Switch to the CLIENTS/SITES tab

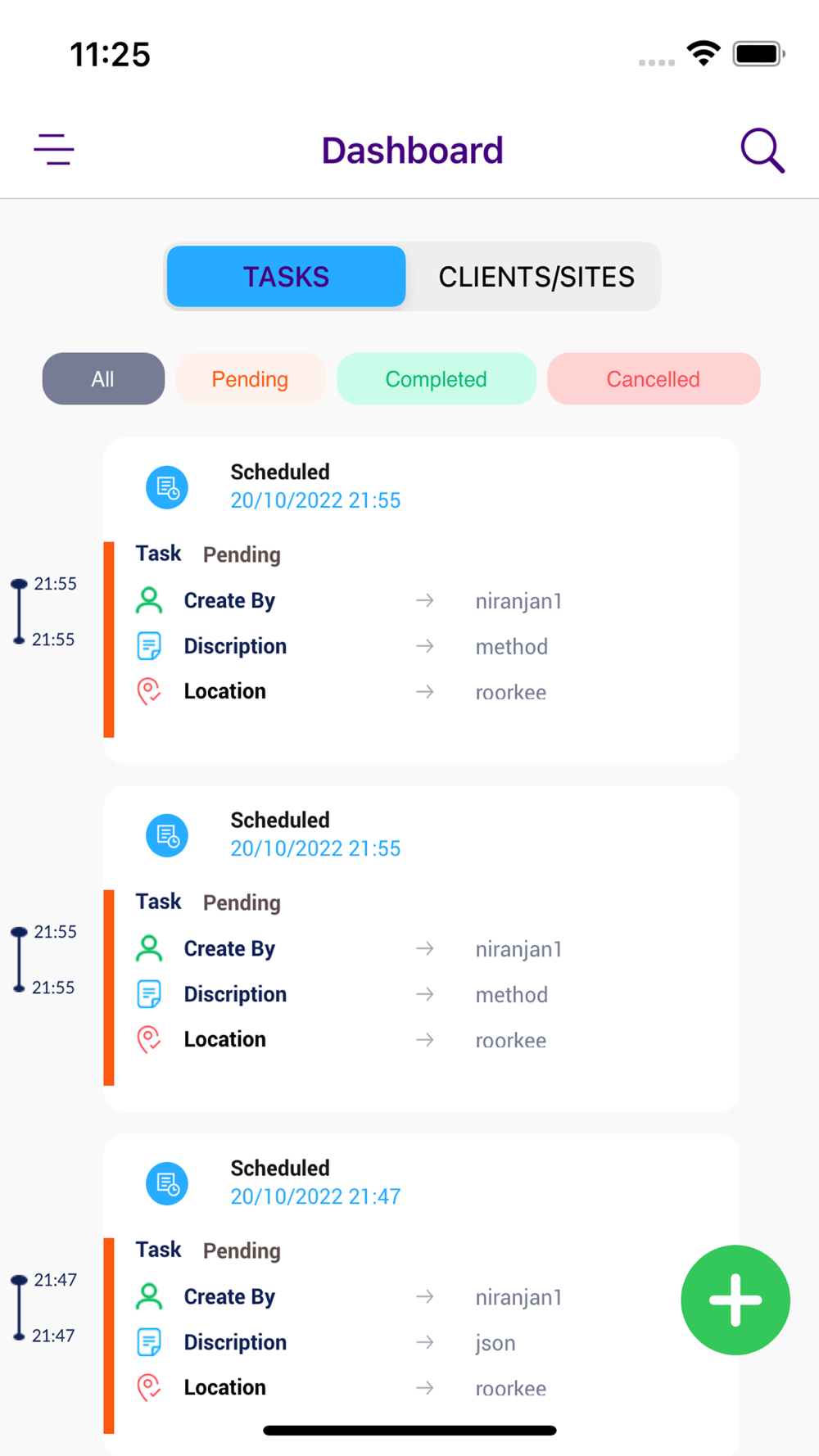tap(536, 277)
